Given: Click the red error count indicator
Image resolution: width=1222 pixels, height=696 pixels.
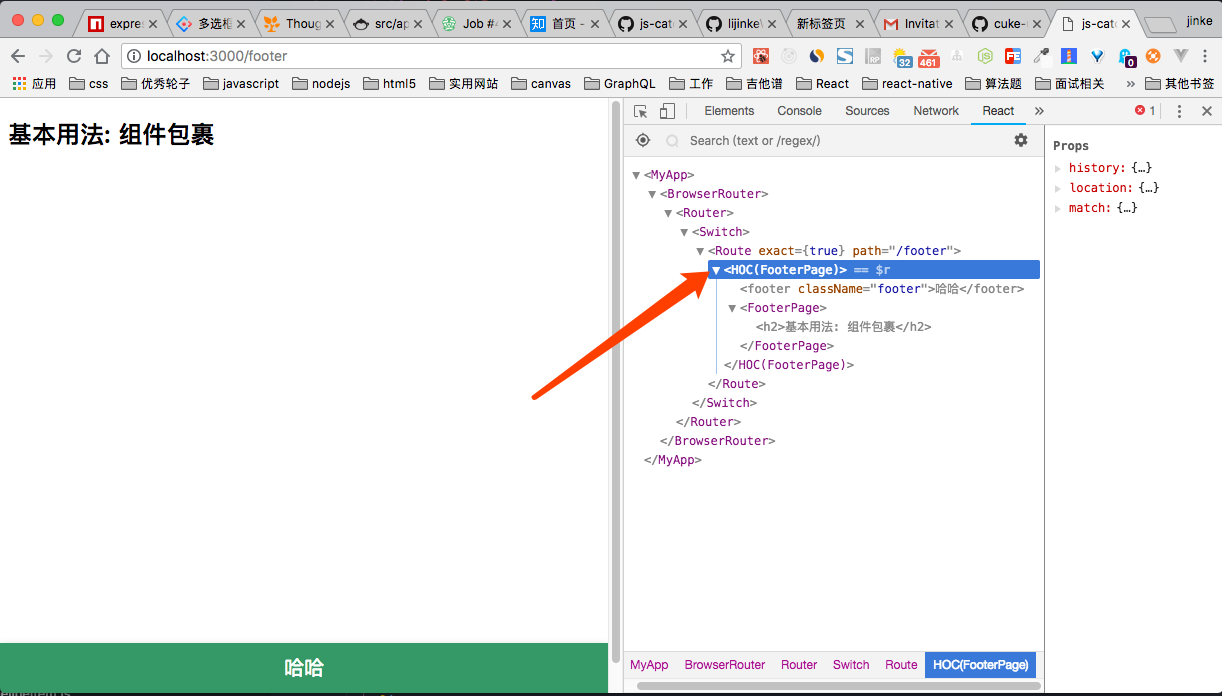Looking at the screenshot, I should click(x=1145, y=111).
